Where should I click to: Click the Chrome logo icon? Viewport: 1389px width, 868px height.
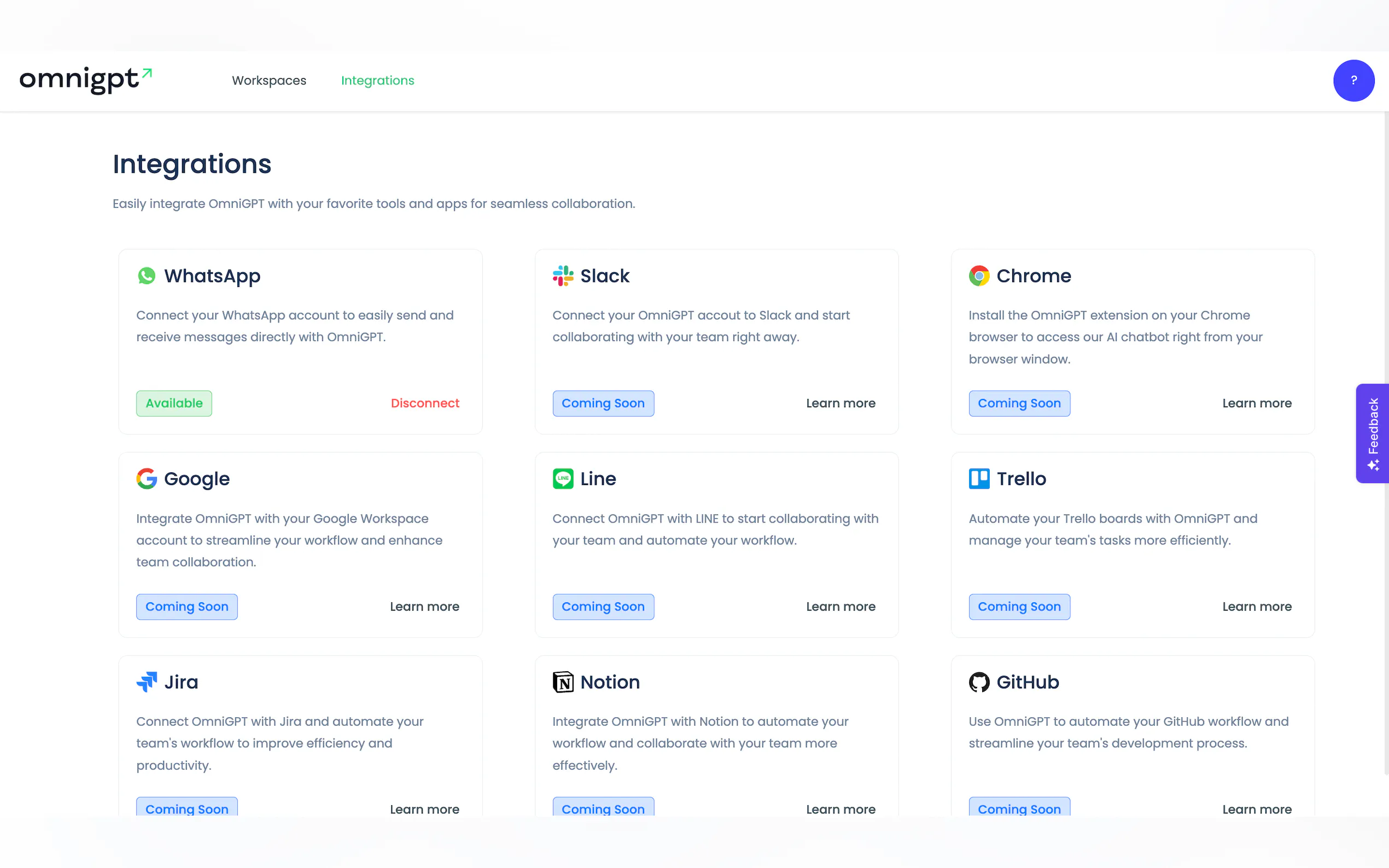(x=979, y=276)
